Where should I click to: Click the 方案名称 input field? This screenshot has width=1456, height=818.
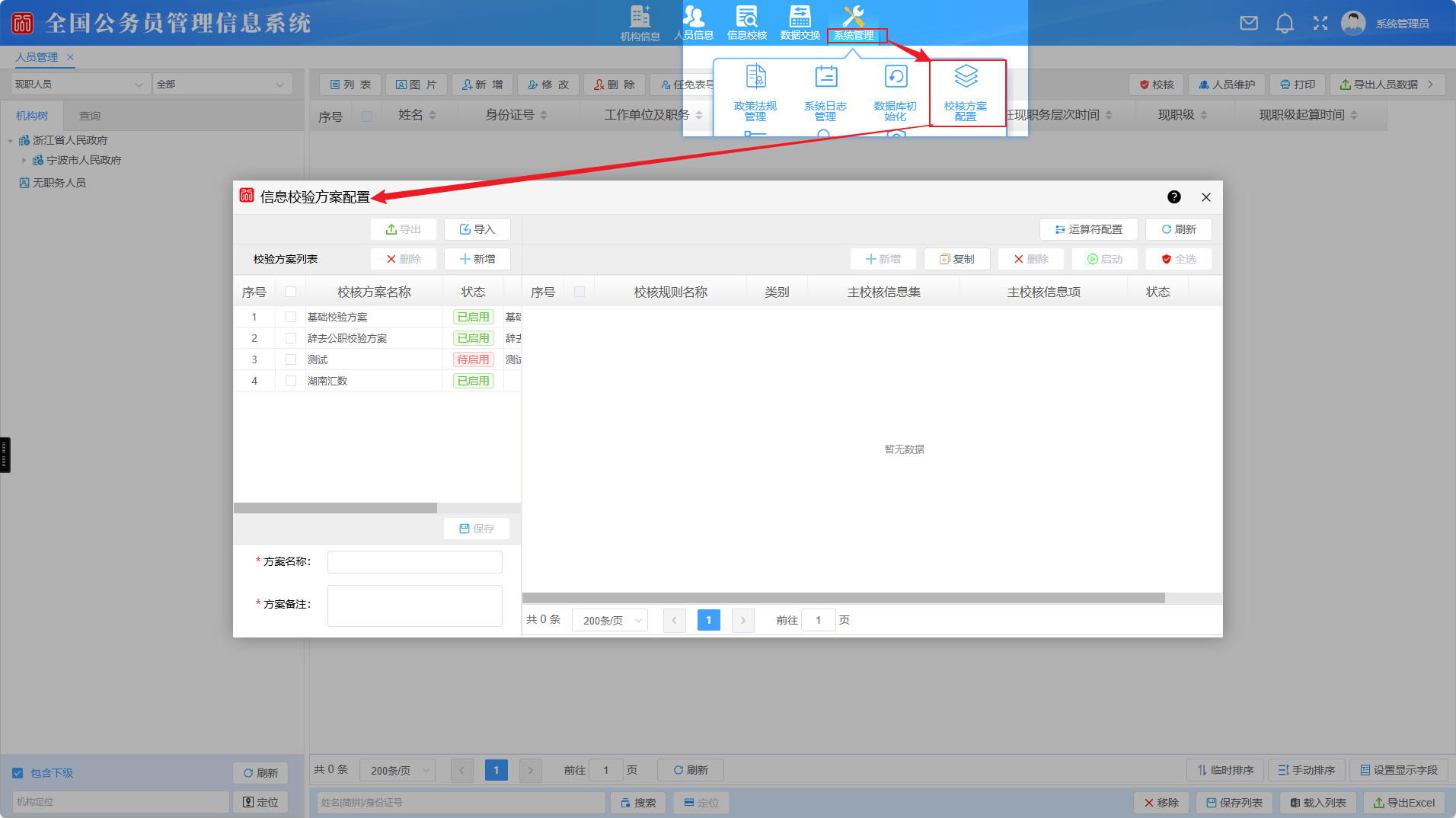click(414, 562)
